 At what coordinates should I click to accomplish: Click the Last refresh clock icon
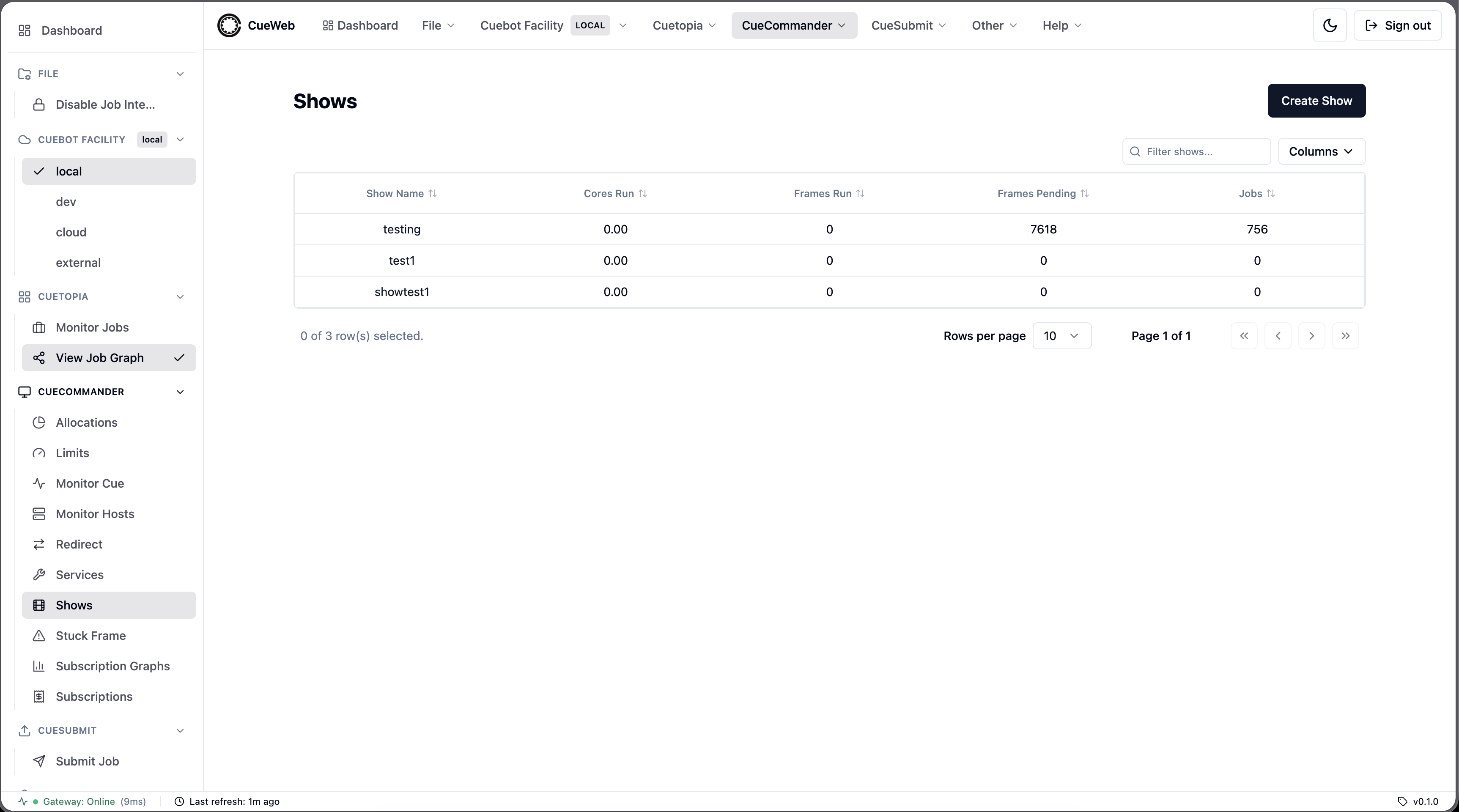coord(179,802)
